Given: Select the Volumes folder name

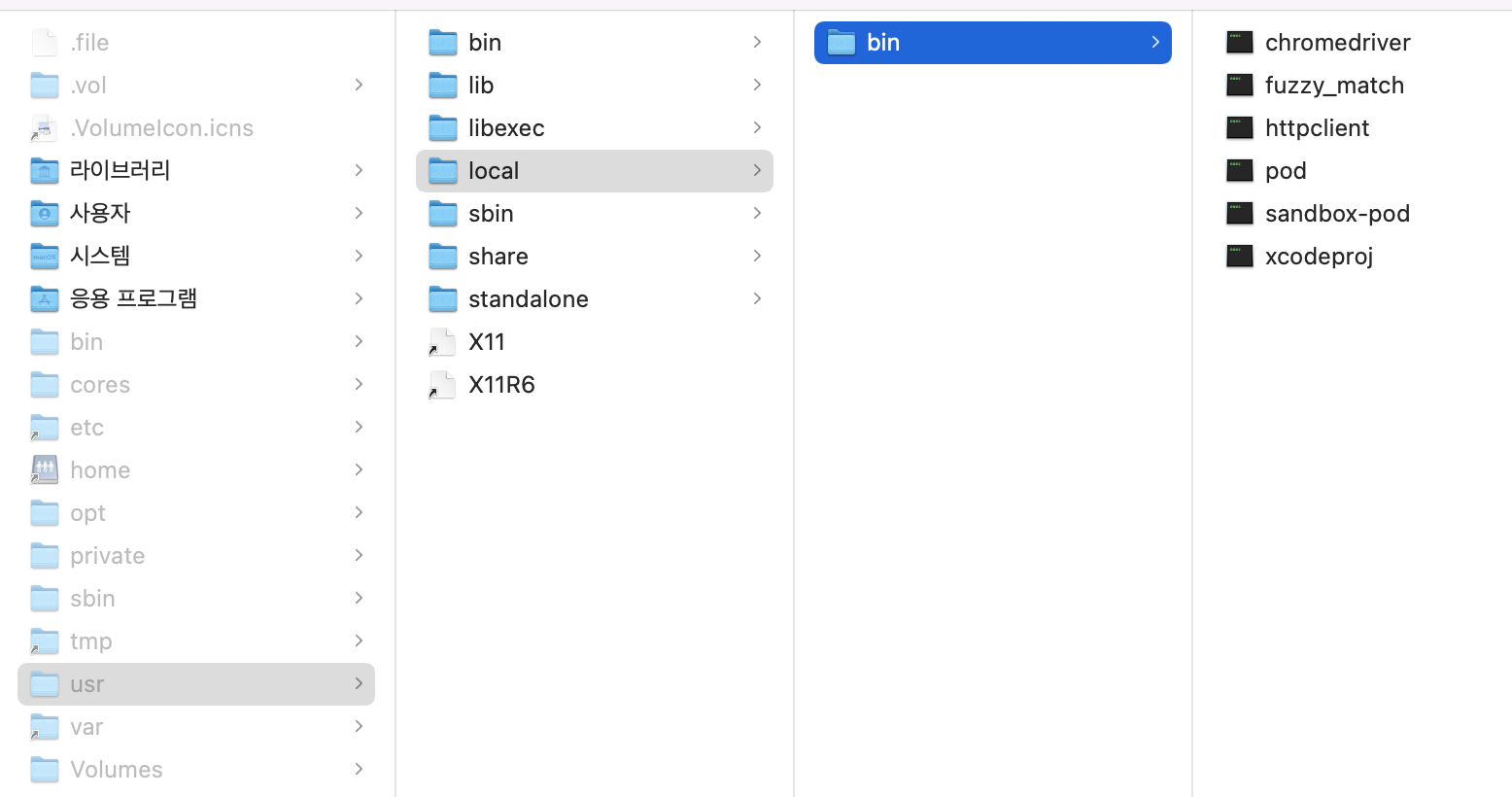Looking at the screenshot, I should click(117, 770).
